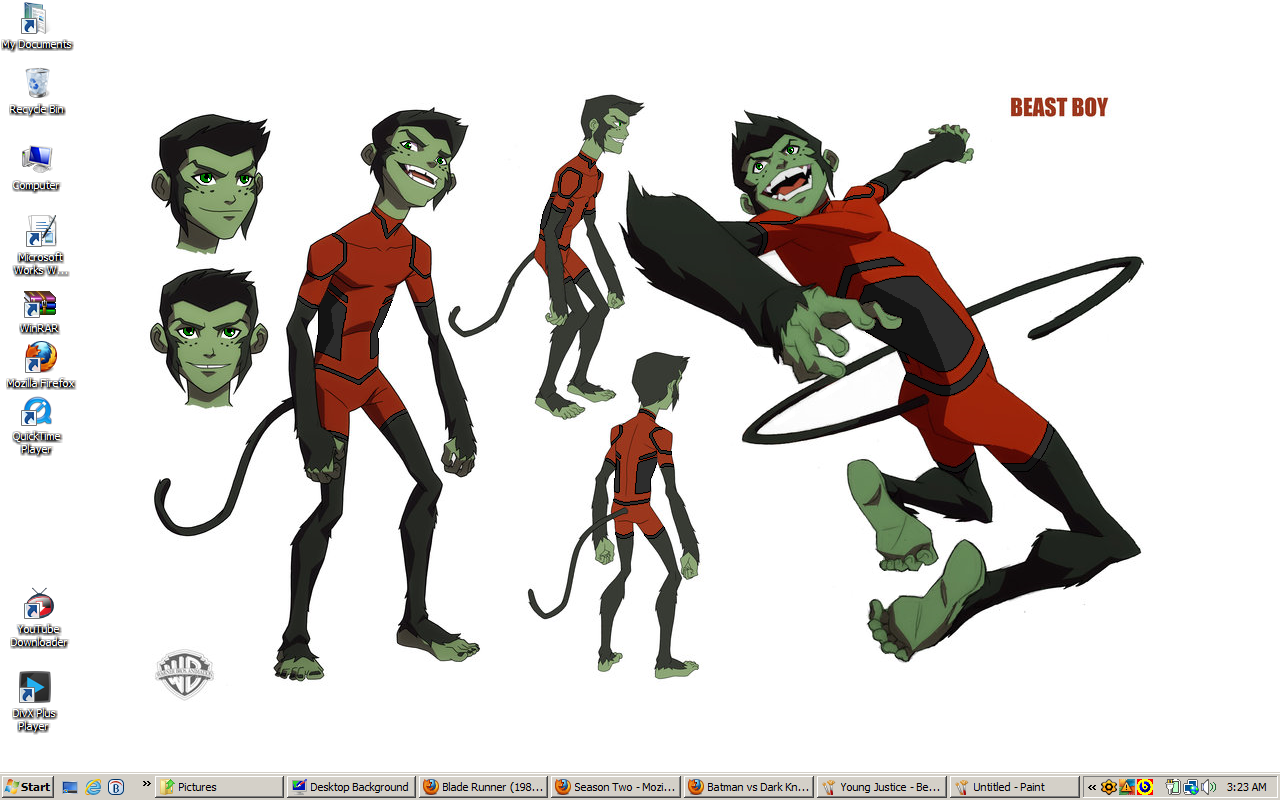Click the orange gear tray icon
This screenshot has height=800, width=1280.
1109,787
